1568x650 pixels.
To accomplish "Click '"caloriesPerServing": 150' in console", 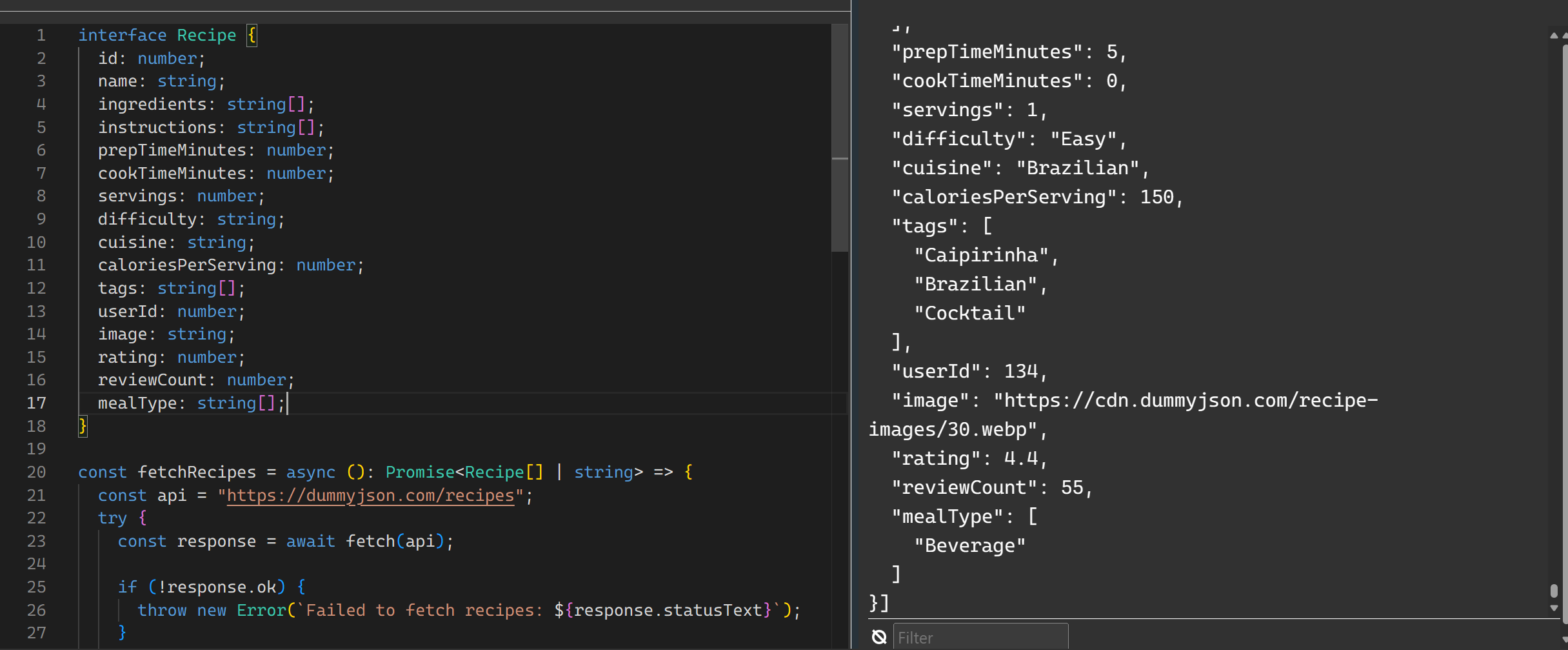I will point(1033,198).
